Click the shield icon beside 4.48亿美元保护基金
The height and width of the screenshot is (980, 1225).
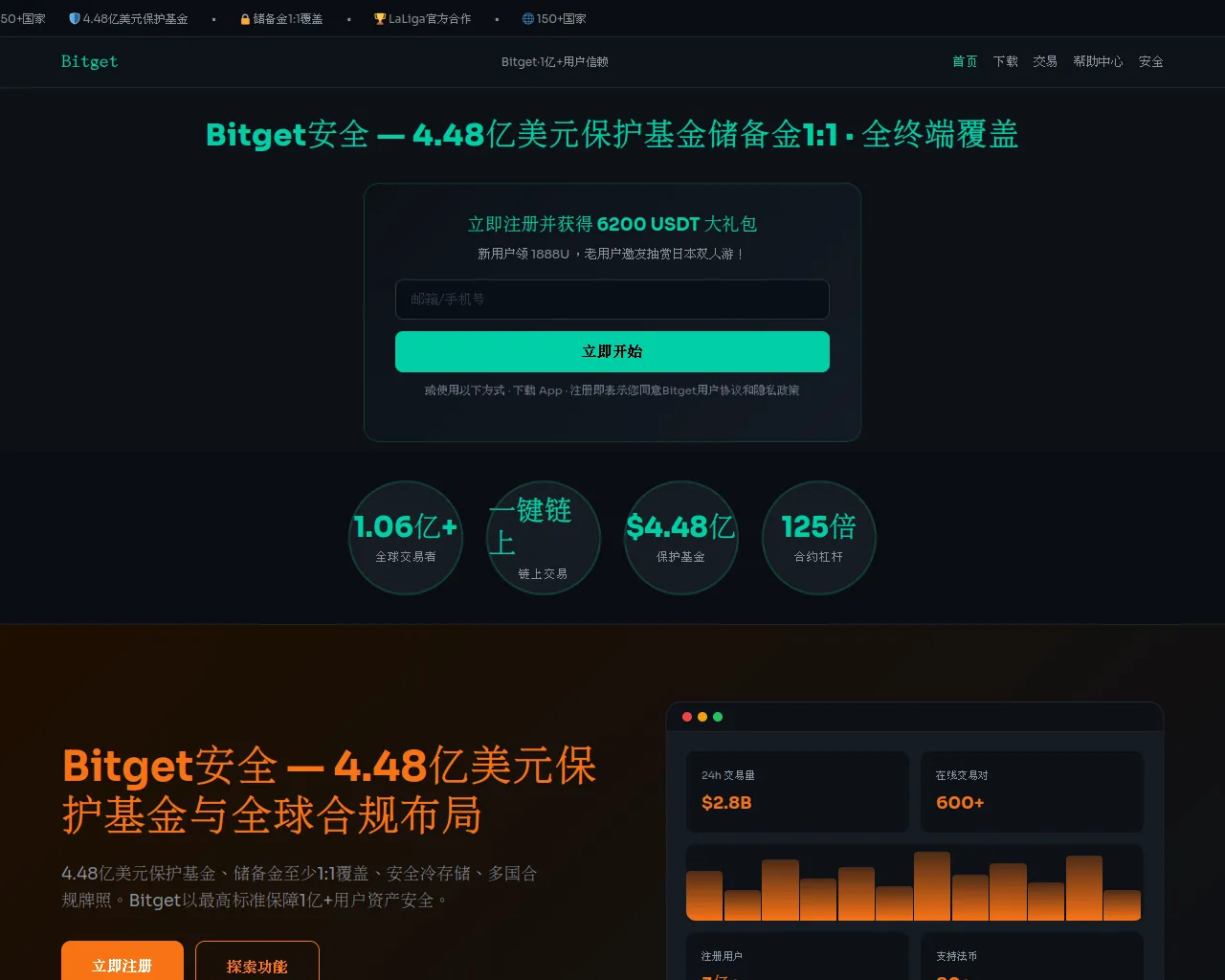(x=75, y=19)
